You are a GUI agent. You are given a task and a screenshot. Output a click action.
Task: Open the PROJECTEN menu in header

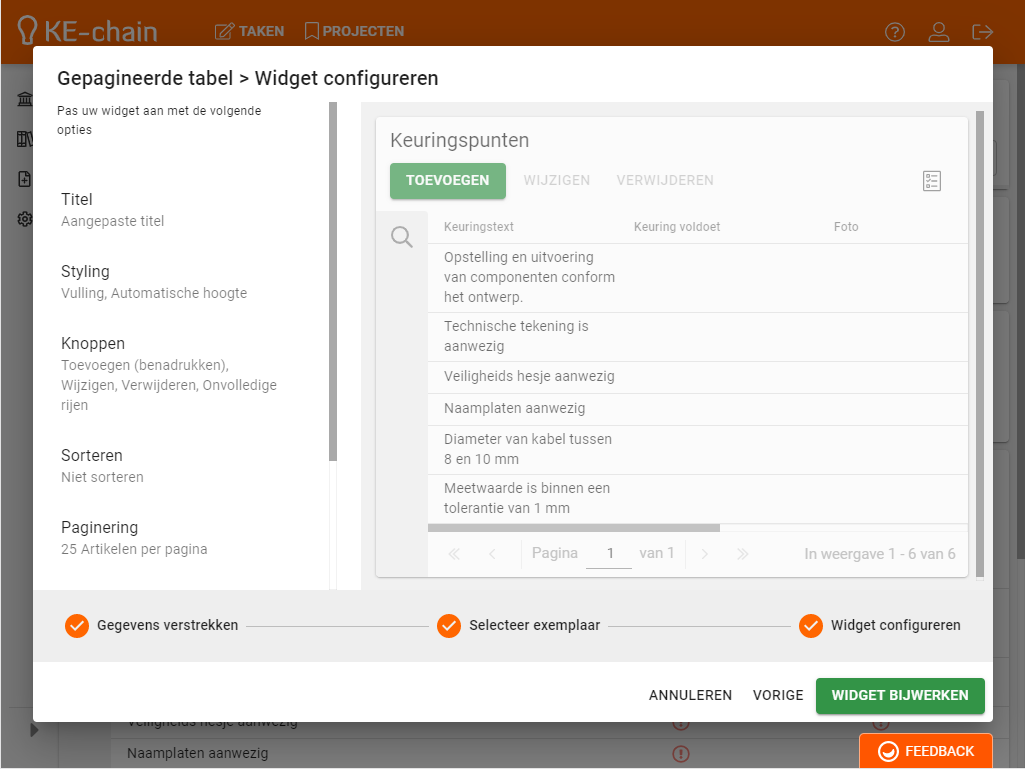pyautogui.click(x=354, y=31)
